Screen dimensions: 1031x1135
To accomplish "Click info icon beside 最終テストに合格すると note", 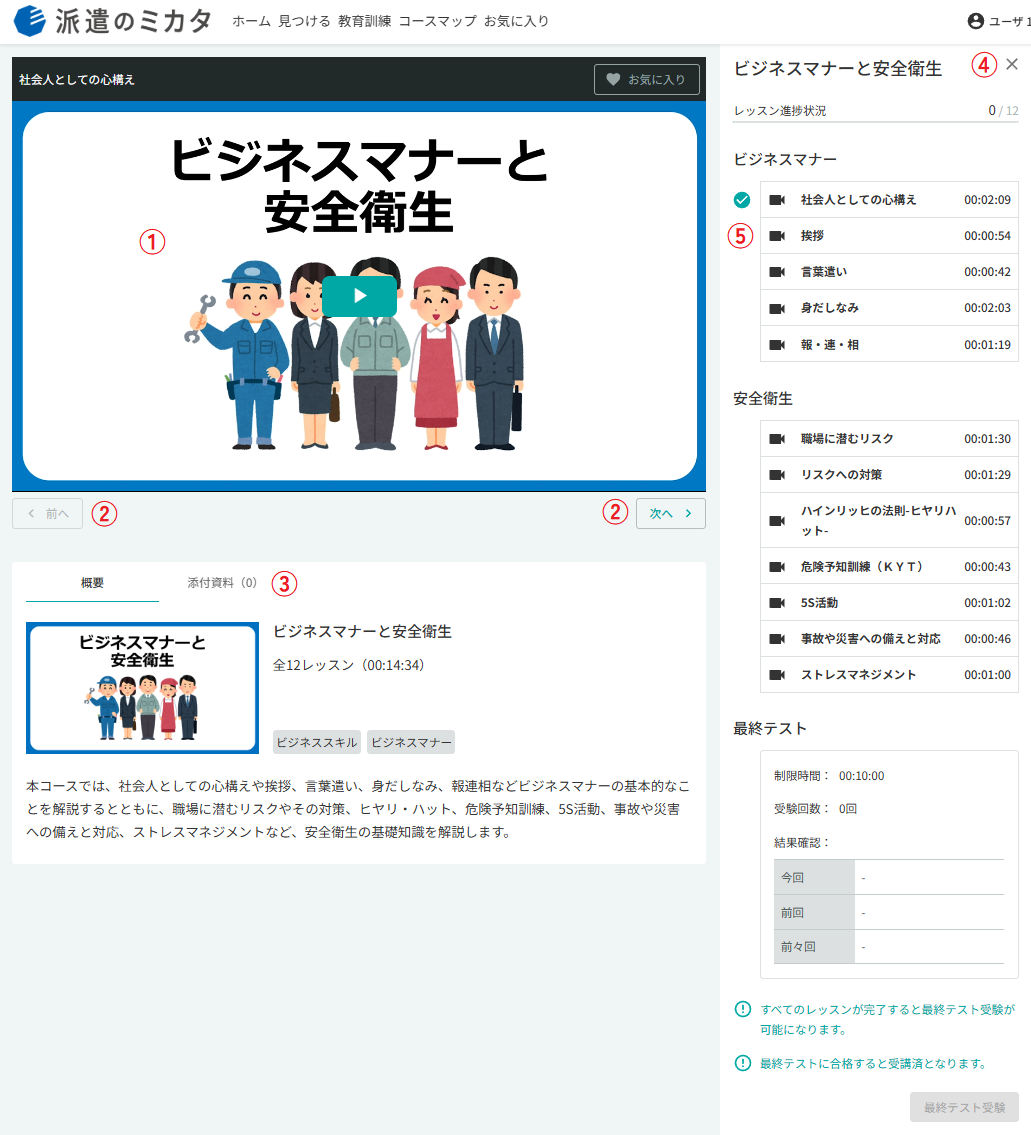I will click(743, 1063).
